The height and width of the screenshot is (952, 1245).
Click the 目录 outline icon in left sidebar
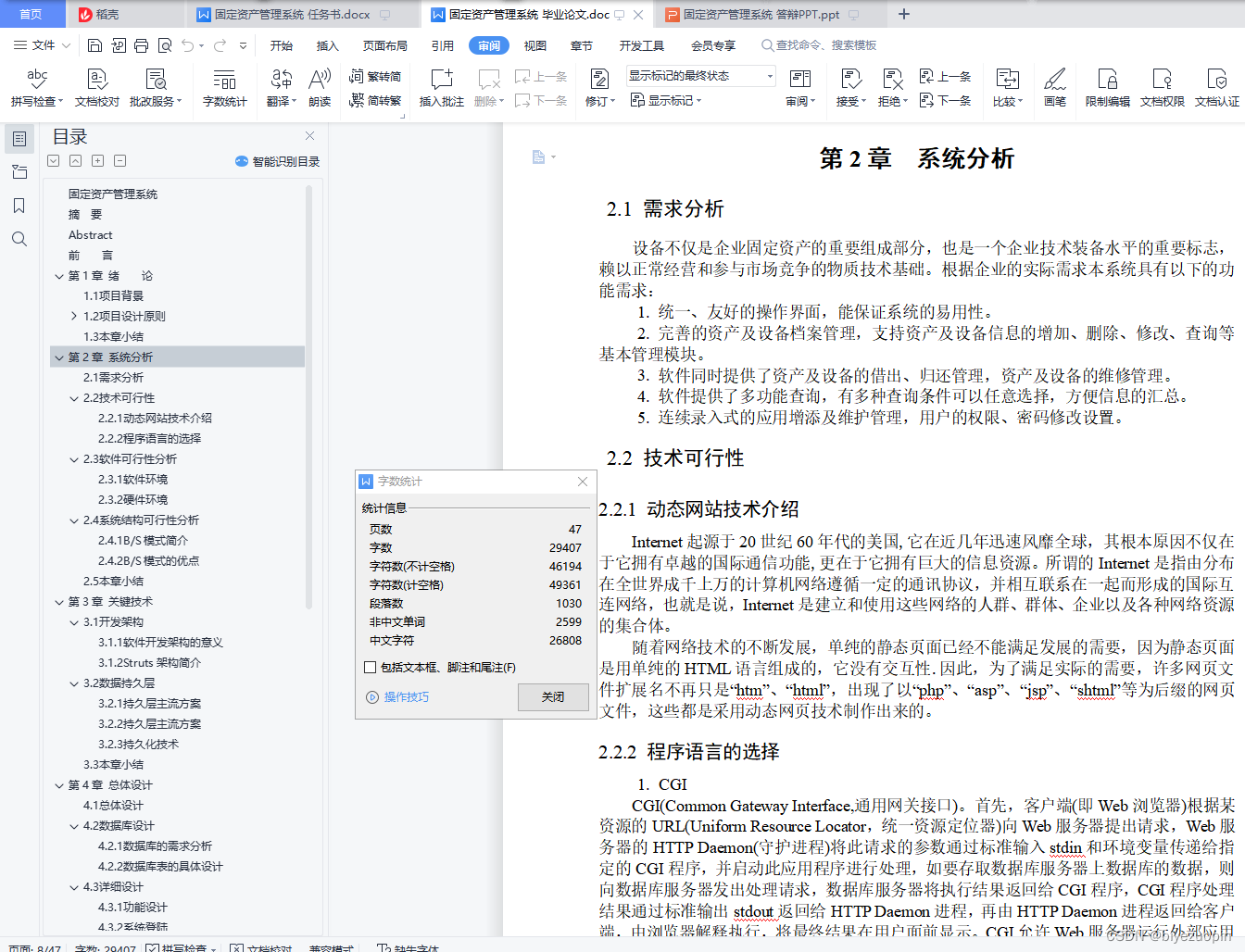19,139
